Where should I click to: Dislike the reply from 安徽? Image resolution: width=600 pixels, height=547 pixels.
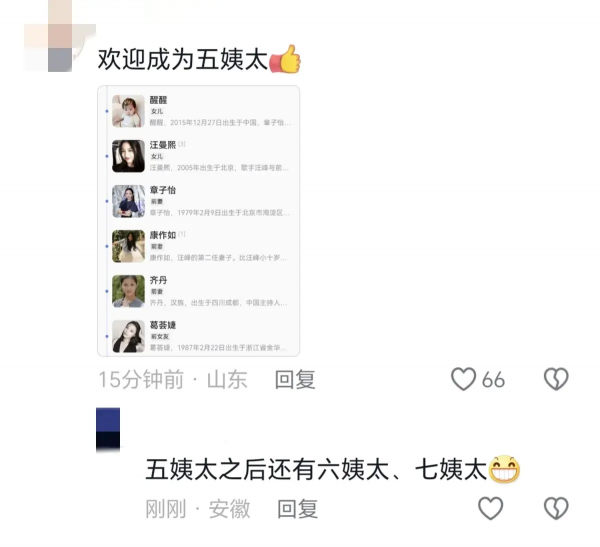tap(556, 508)
